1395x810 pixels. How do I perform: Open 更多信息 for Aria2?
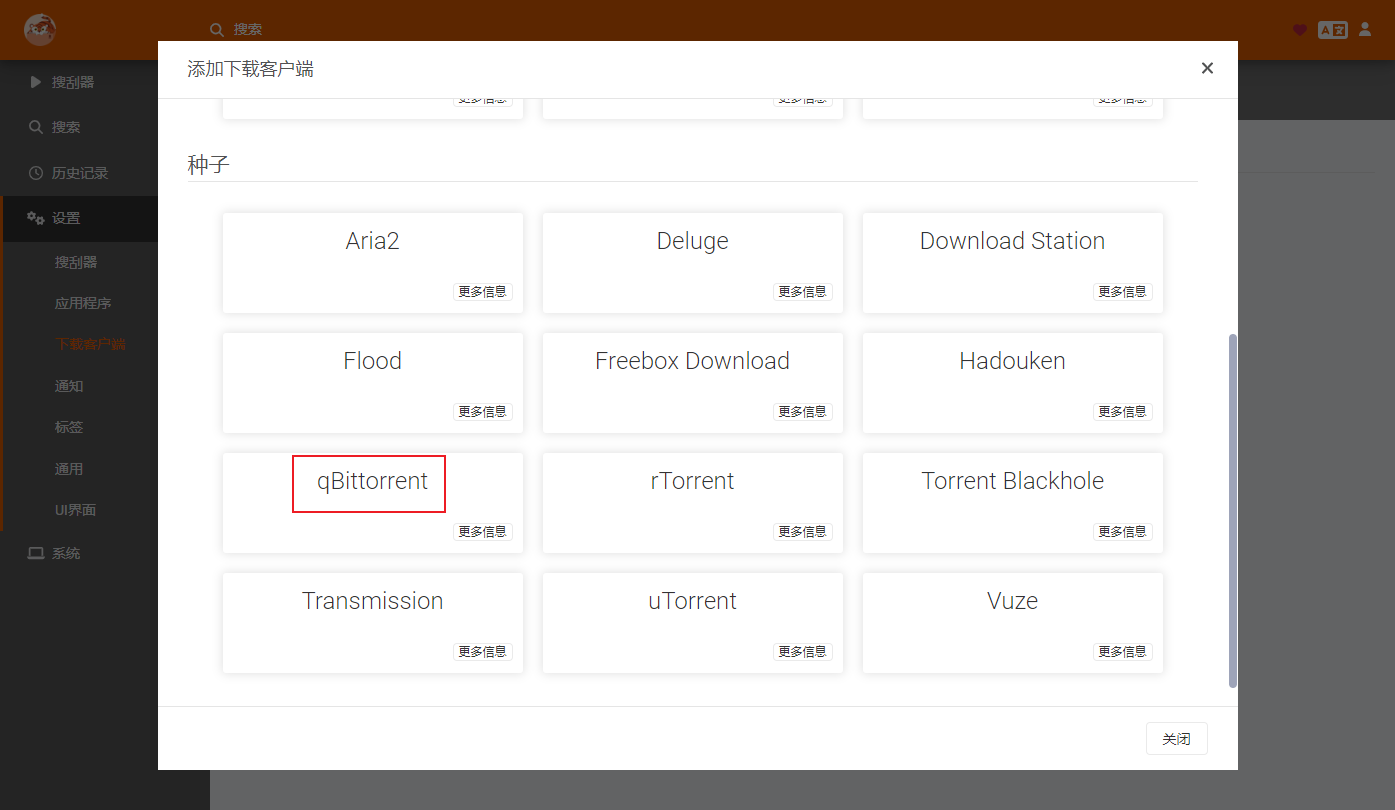483,292
